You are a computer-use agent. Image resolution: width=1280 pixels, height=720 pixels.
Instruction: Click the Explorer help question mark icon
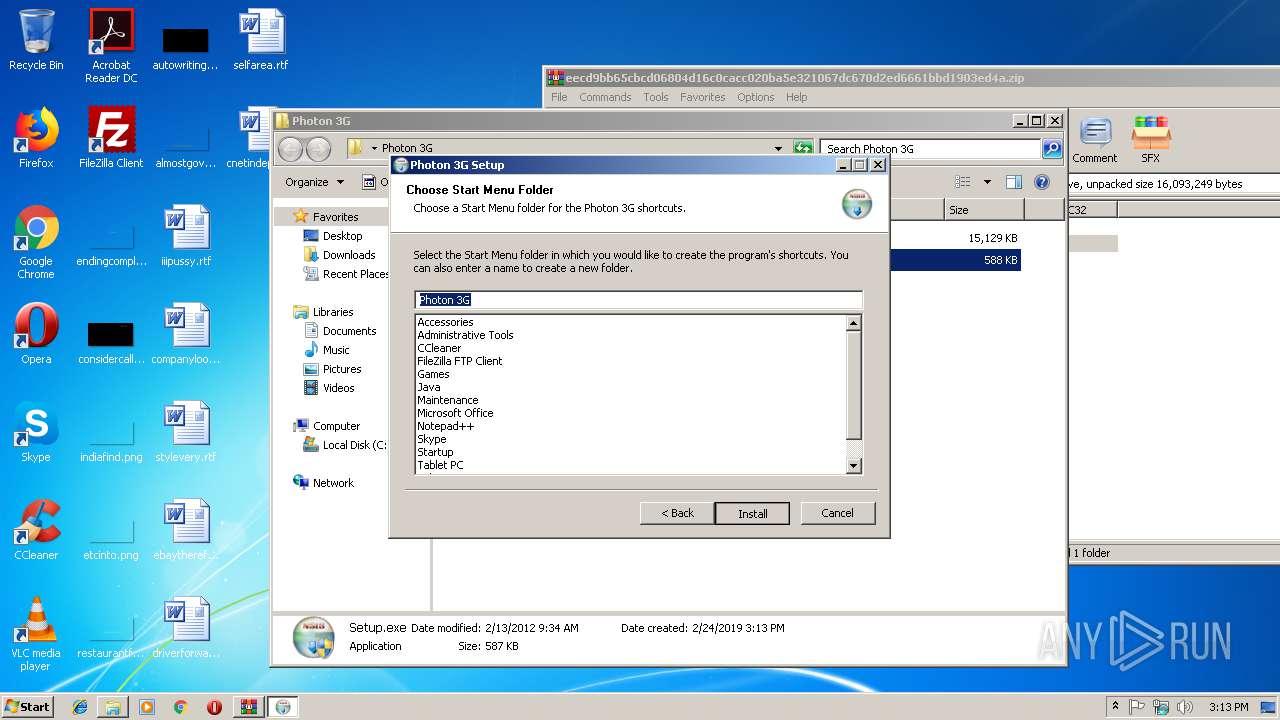tap(1042, 182)
